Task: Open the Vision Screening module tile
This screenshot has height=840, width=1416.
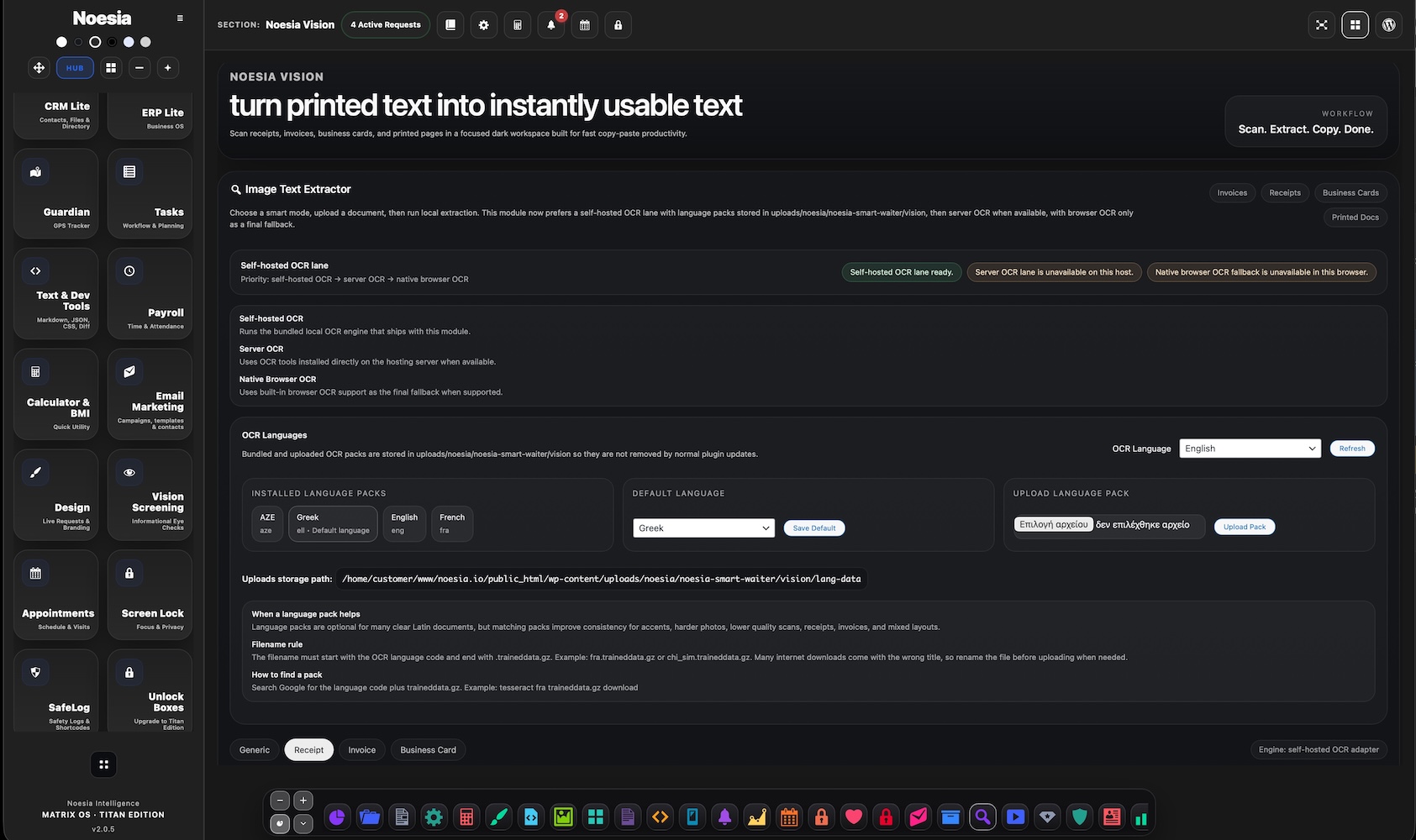Action: click(150, 495)
